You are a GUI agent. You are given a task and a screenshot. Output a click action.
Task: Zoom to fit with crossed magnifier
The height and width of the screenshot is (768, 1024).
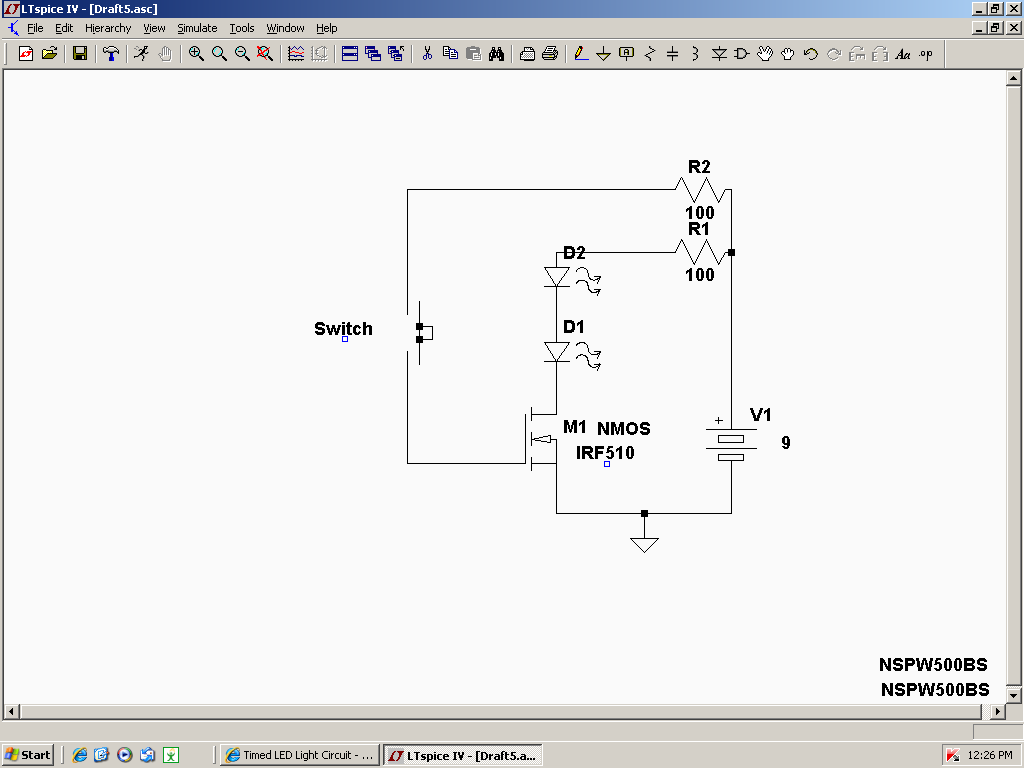264,54
